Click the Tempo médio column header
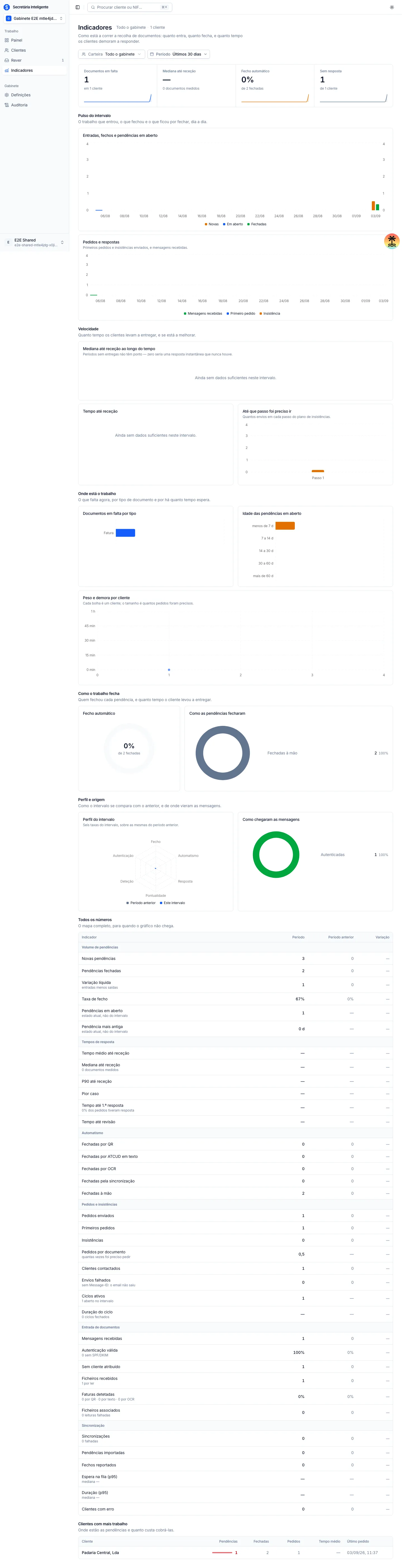402x1568 pixels. (x=330, y=1541)
